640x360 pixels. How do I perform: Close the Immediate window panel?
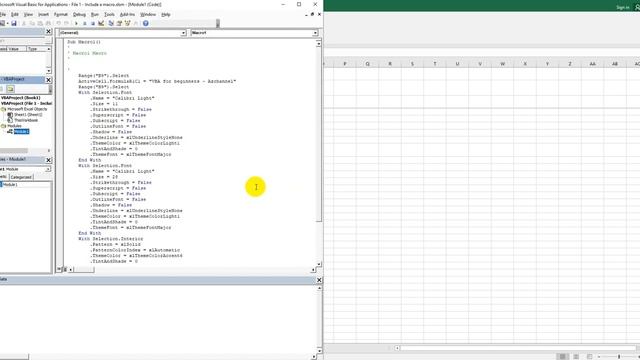pyautogui.click(x=319, y=280)
